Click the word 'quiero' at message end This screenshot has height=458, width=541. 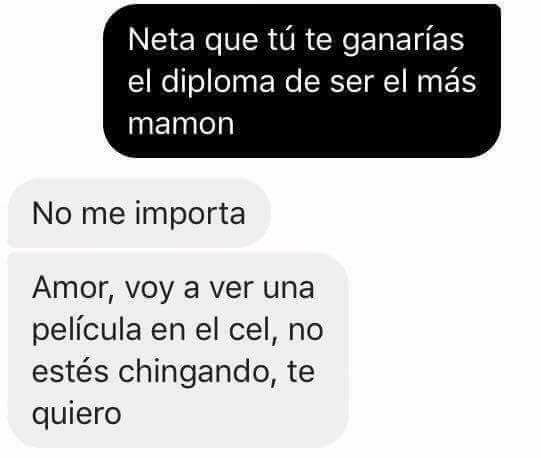77,415
